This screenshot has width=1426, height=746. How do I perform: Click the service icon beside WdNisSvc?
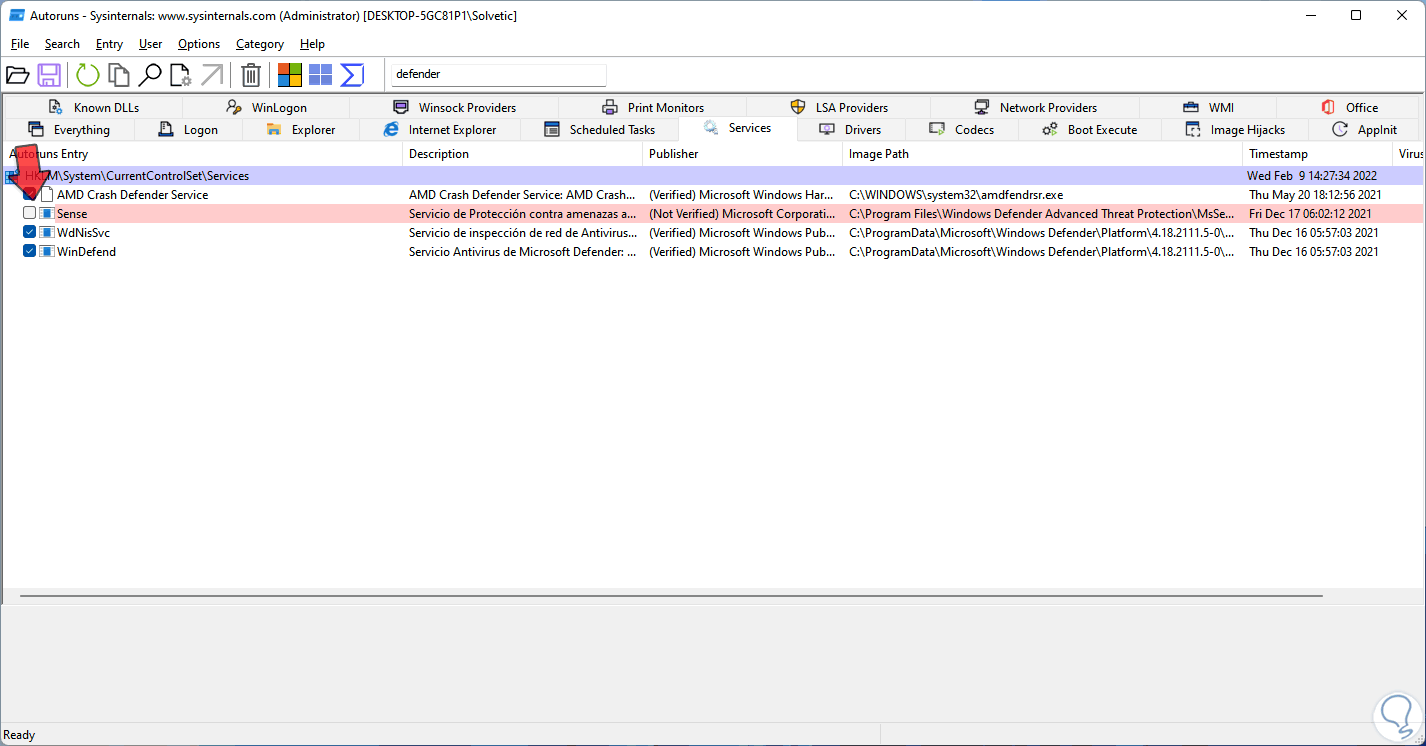47,233
